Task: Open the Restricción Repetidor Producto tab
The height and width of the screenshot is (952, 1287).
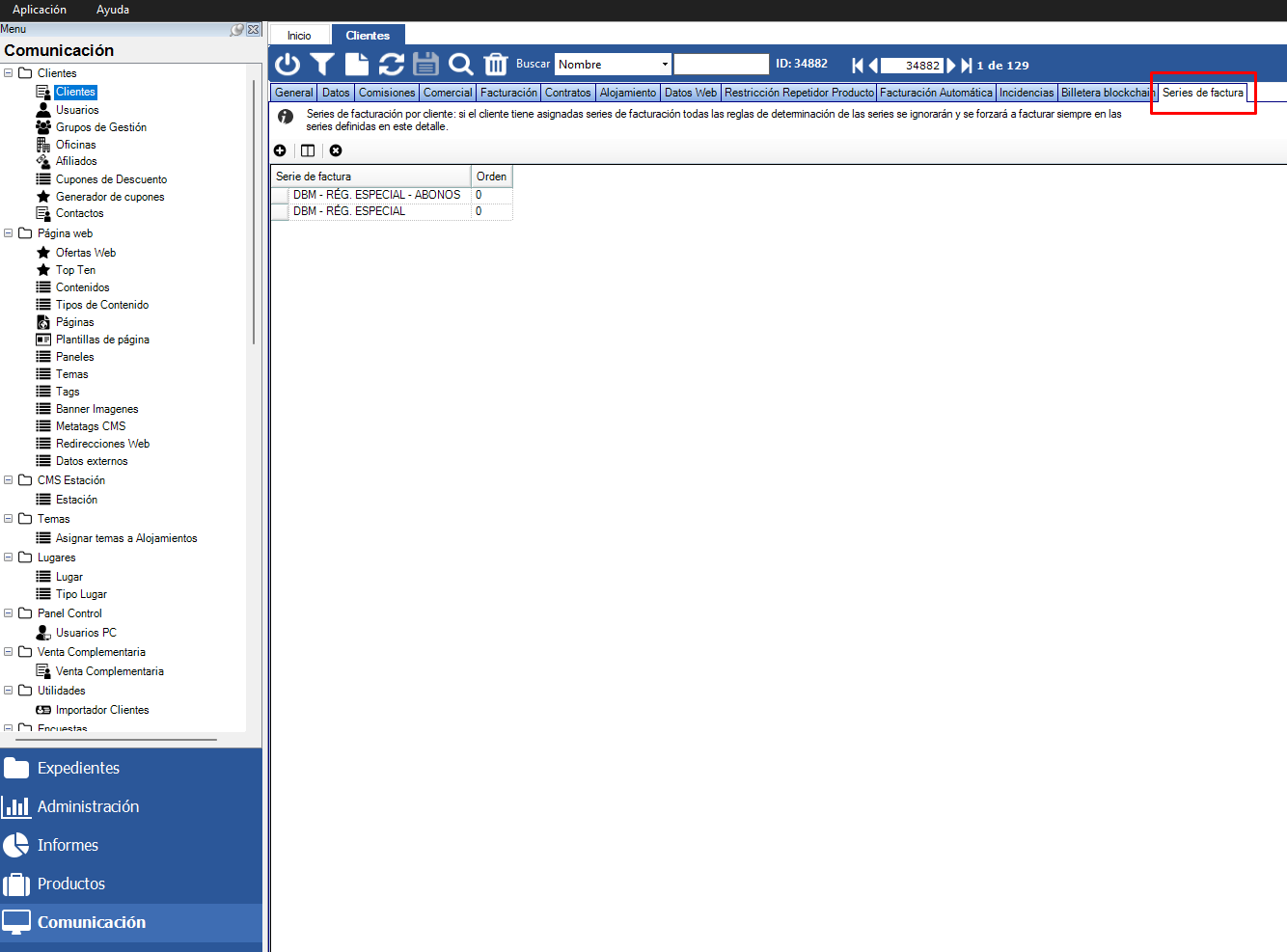Action: (799, 93)
